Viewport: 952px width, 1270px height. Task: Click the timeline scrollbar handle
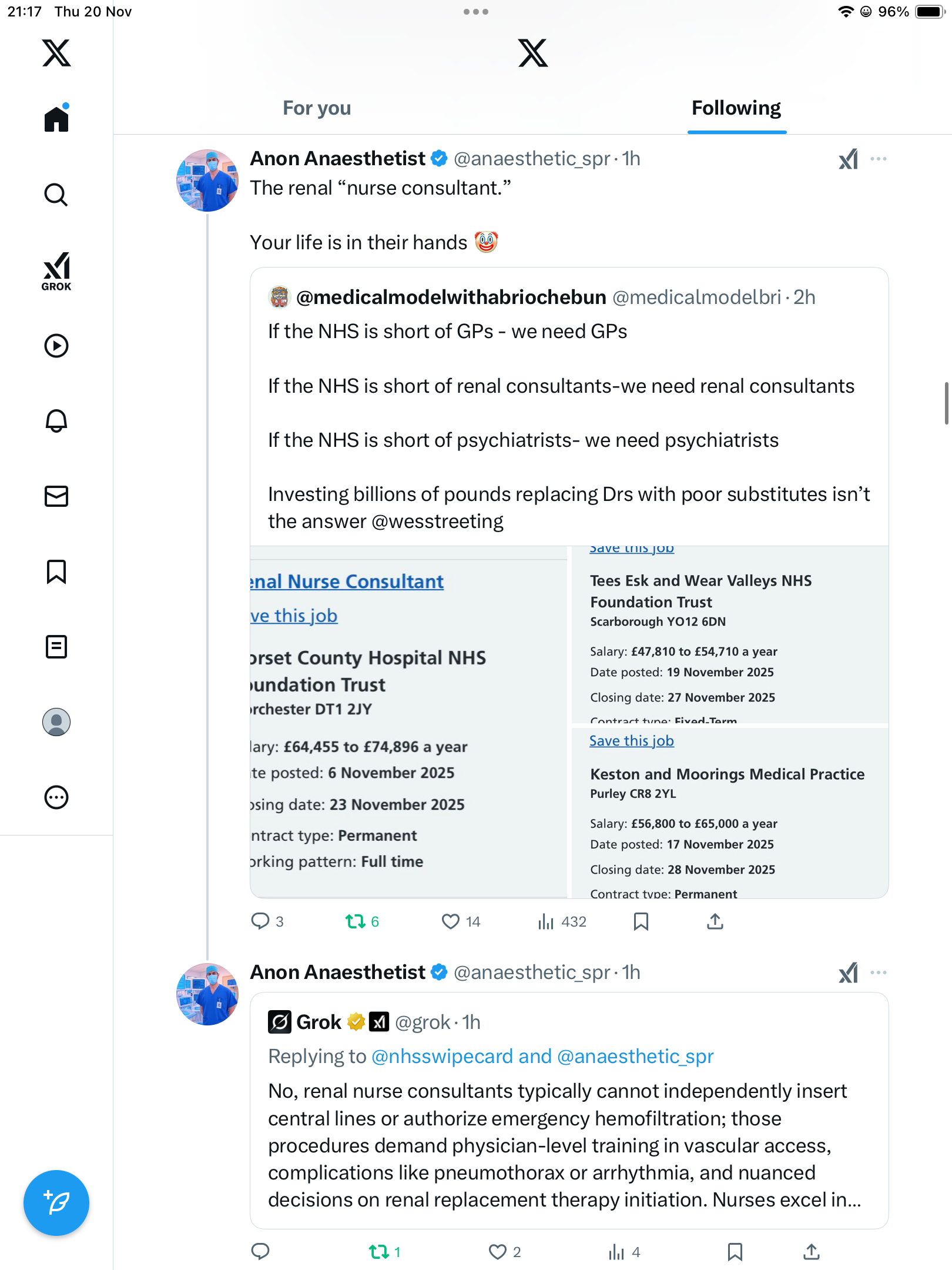[x=946, y=403]
